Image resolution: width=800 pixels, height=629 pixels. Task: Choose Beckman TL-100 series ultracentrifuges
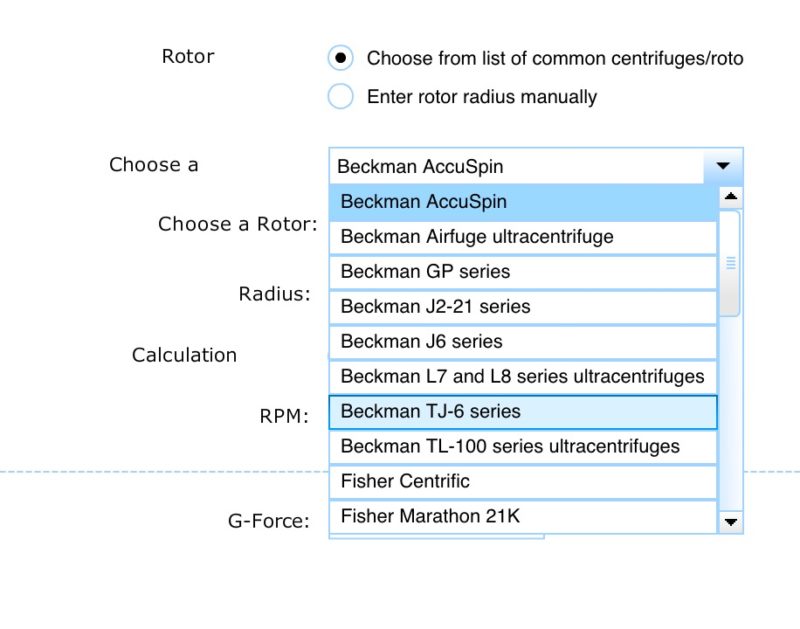click(523, 447)
